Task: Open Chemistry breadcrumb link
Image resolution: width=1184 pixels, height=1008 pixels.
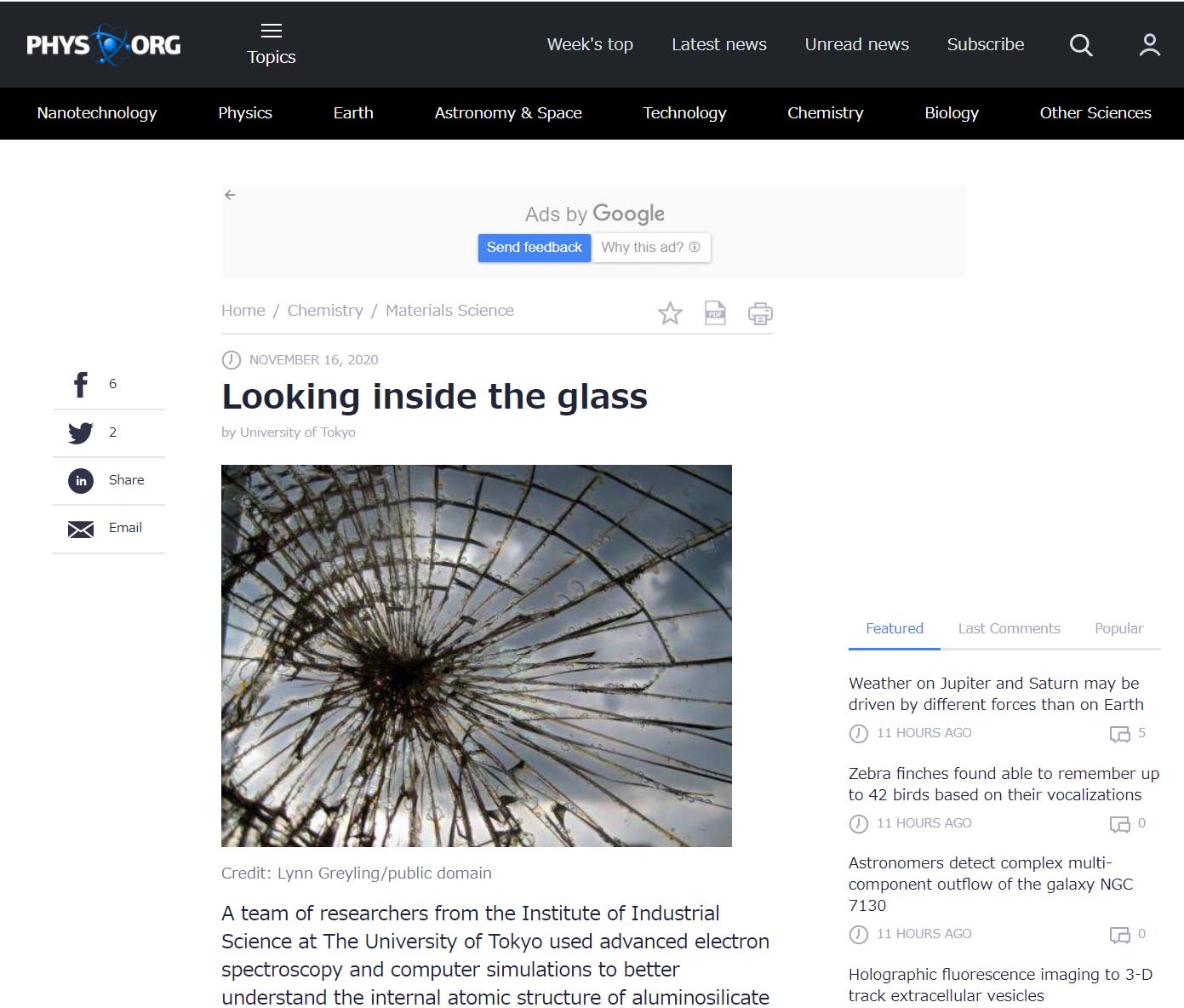Action: click(x=325, y=311)
